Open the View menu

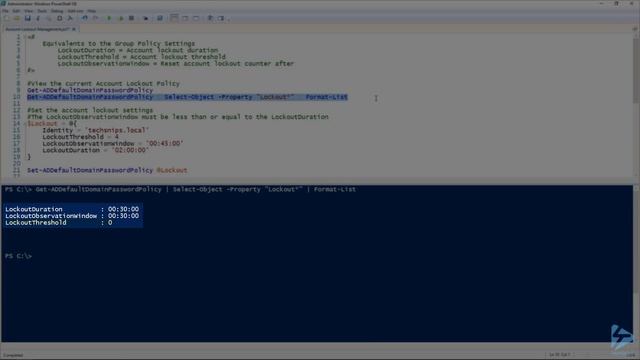click(x=29, y=11)
